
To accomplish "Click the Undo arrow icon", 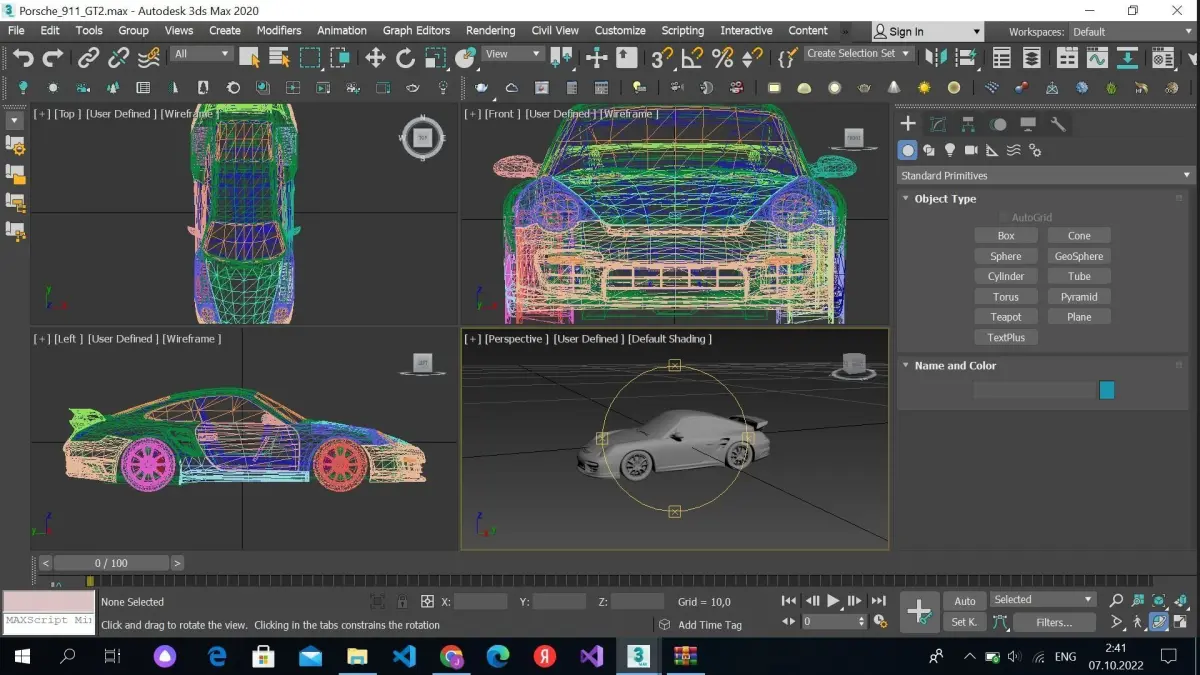I will (23, 58).
